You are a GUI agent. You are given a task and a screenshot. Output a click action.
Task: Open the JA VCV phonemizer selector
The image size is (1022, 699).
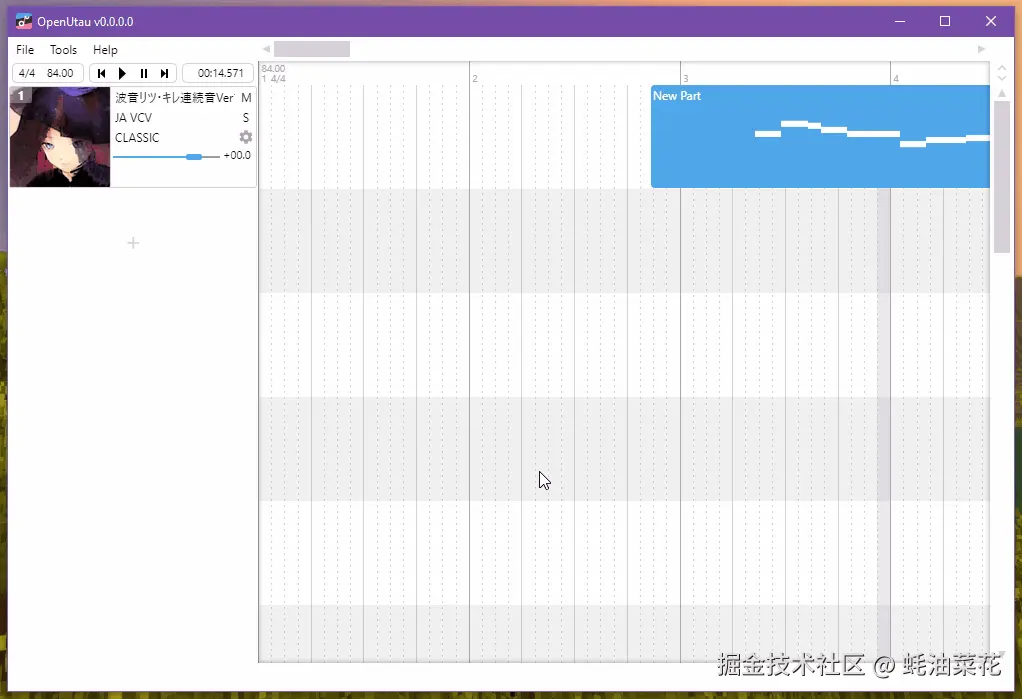pyautogui.click(x=133, y=117)
